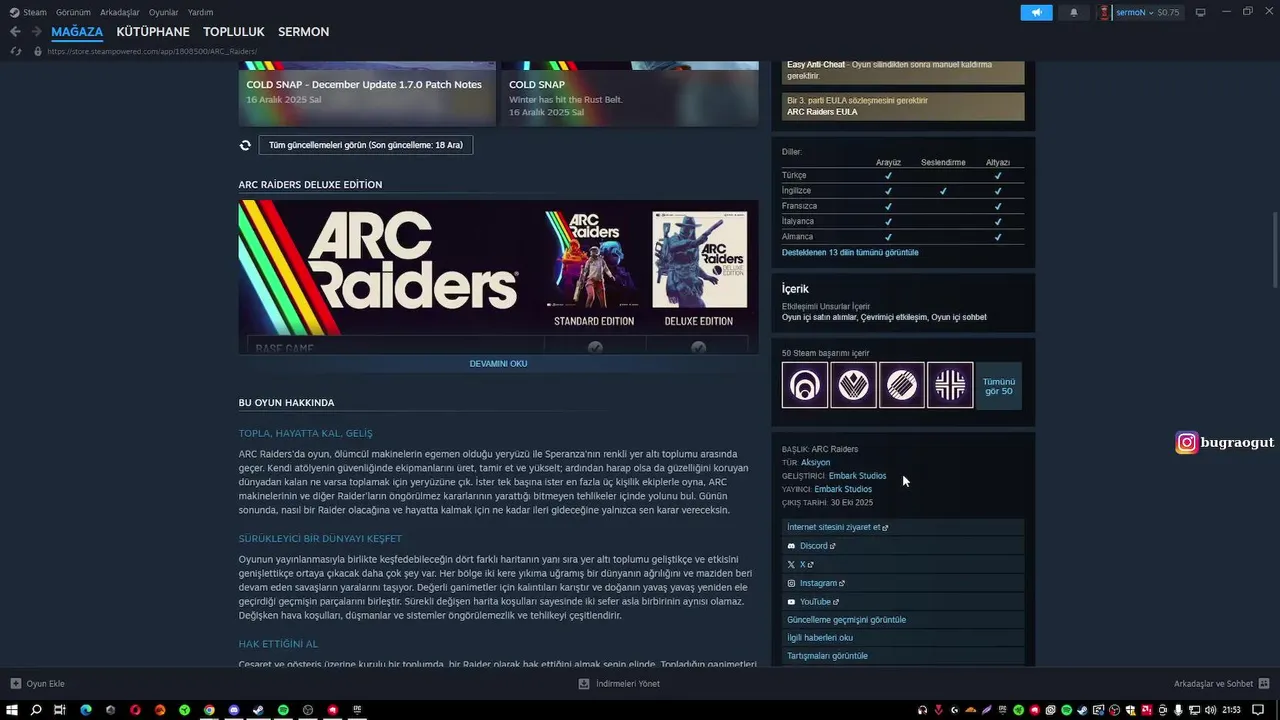Open Google Chrome from the taskbar

click(x=209, y=710)
